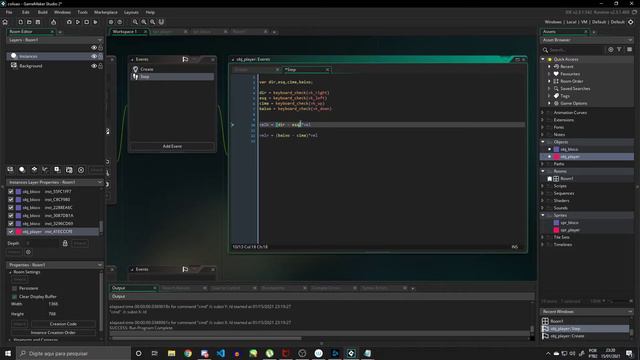Toggle Clear Display Buffer checkbox
640x360 pixels.
pos(15,297)
